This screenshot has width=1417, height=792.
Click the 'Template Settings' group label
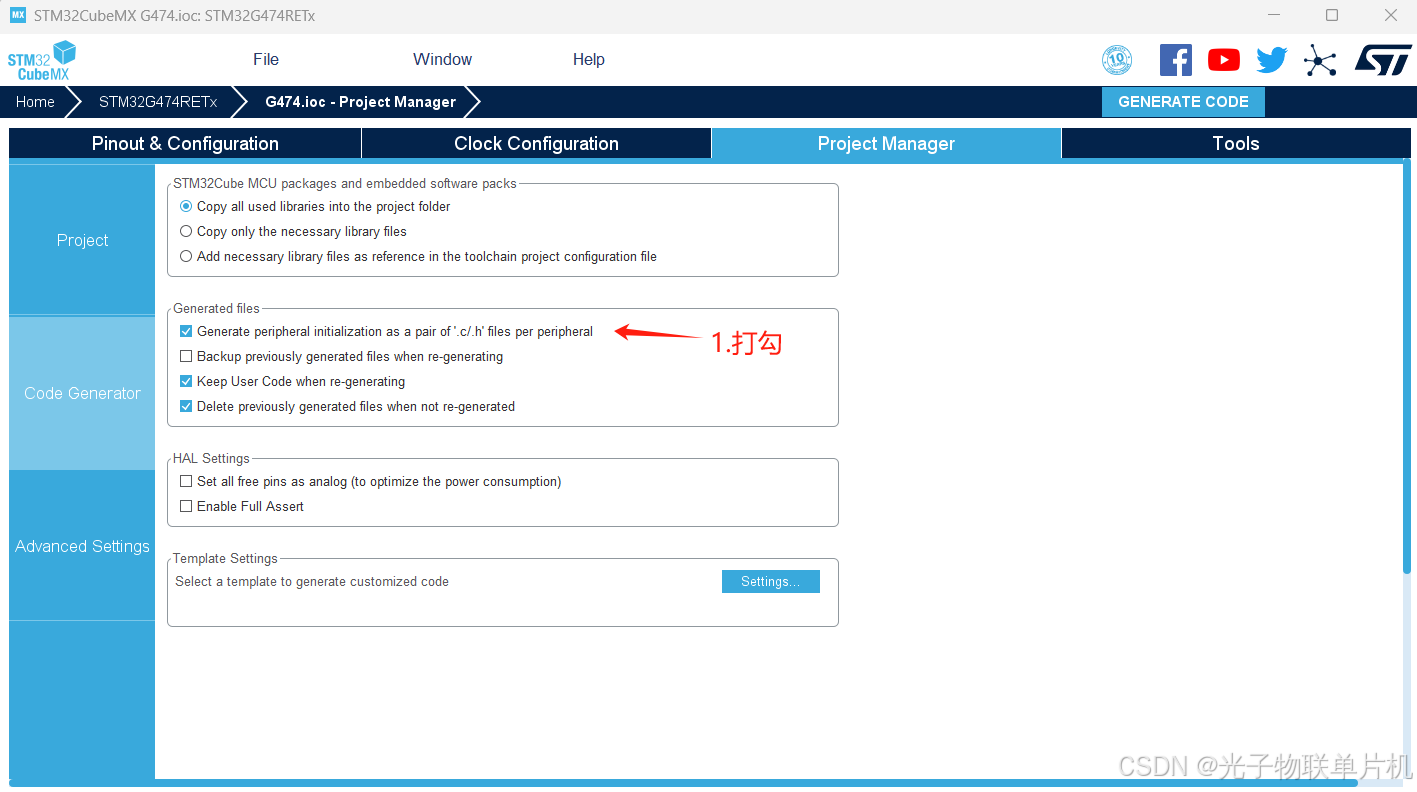click(x=225, y=558)
